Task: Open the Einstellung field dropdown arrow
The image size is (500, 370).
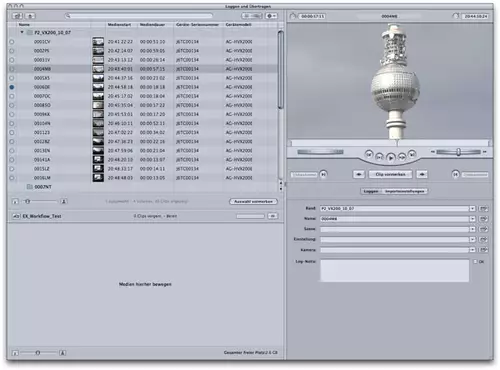Action: (472, 240)
